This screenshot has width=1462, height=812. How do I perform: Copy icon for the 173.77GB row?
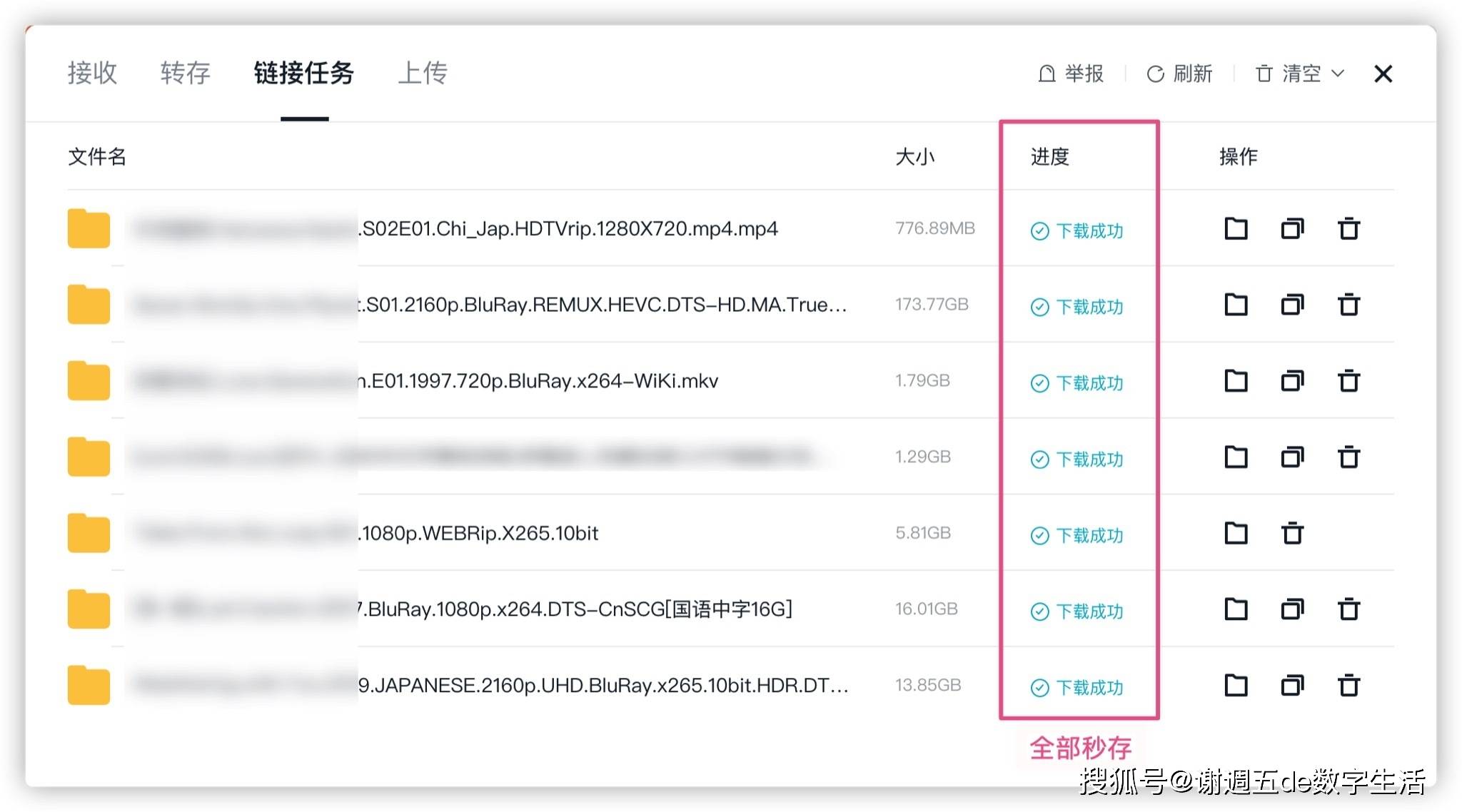pyautogui.click(x=1292, y=305)
